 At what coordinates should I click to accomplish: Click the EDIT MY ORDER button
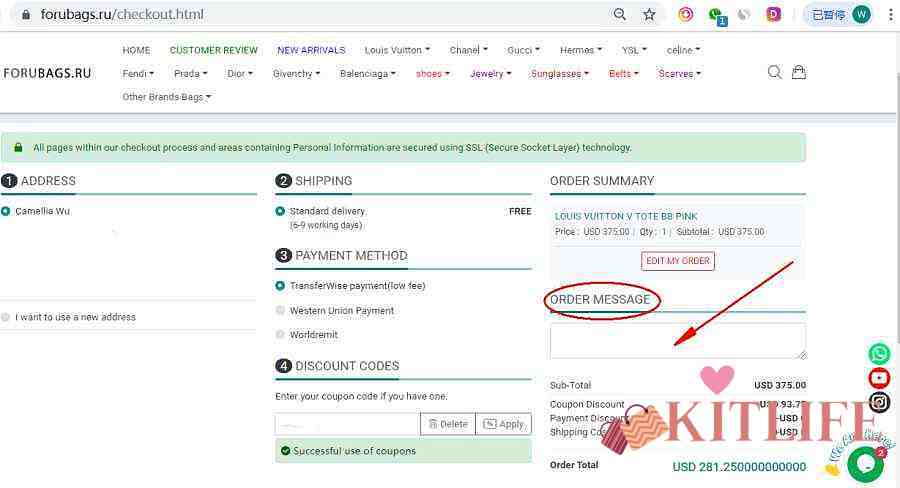point(678,261)
